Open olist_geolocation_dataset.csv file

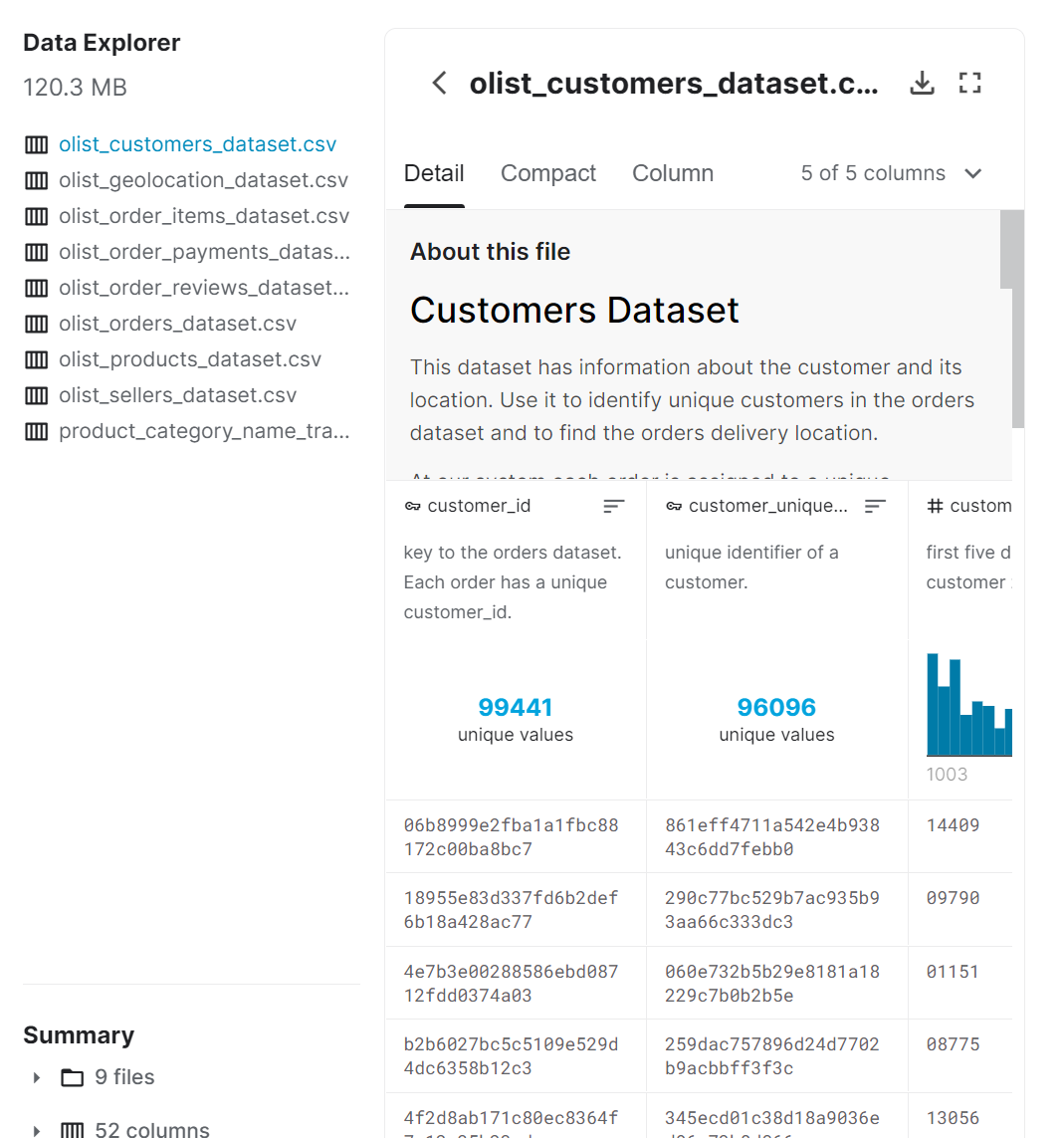[203, 180]
